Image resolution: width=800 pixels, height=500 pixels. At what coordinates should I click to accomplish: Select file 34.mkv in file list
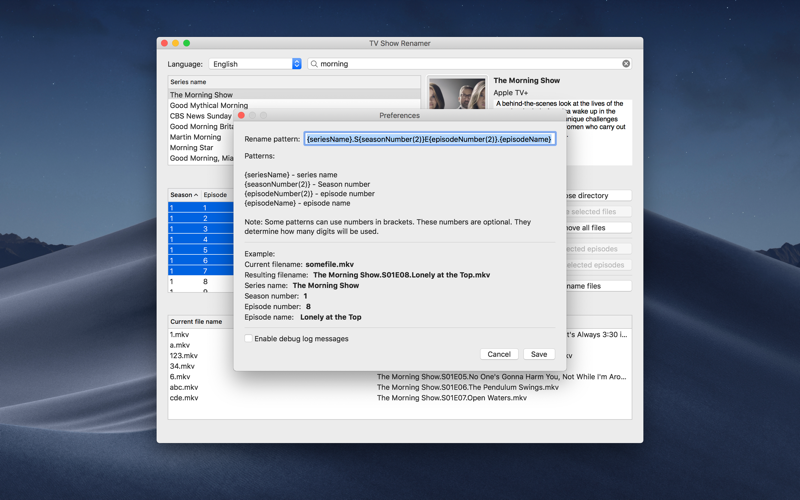tap(182, 366)
